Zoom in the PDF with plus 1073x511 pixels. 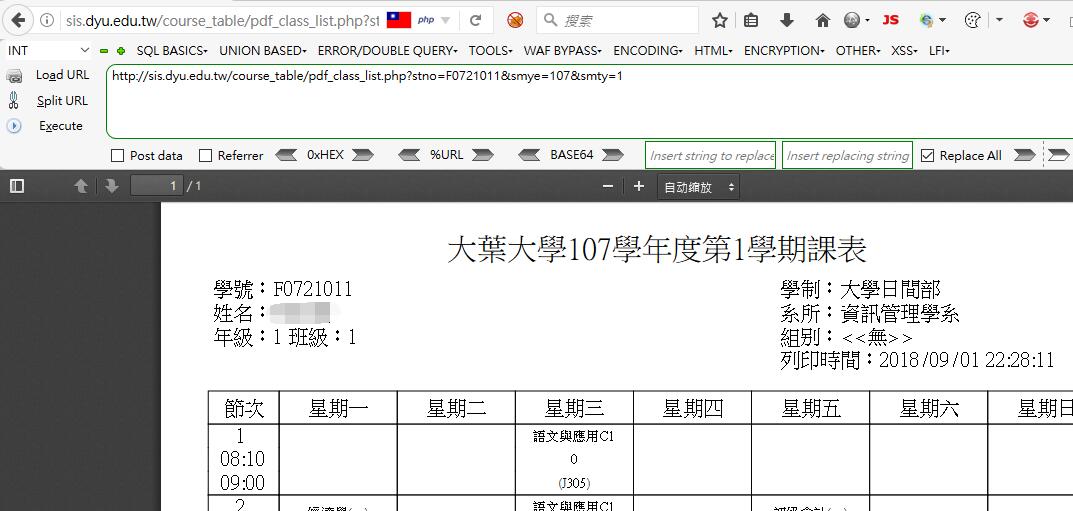[x=638, y=186]
